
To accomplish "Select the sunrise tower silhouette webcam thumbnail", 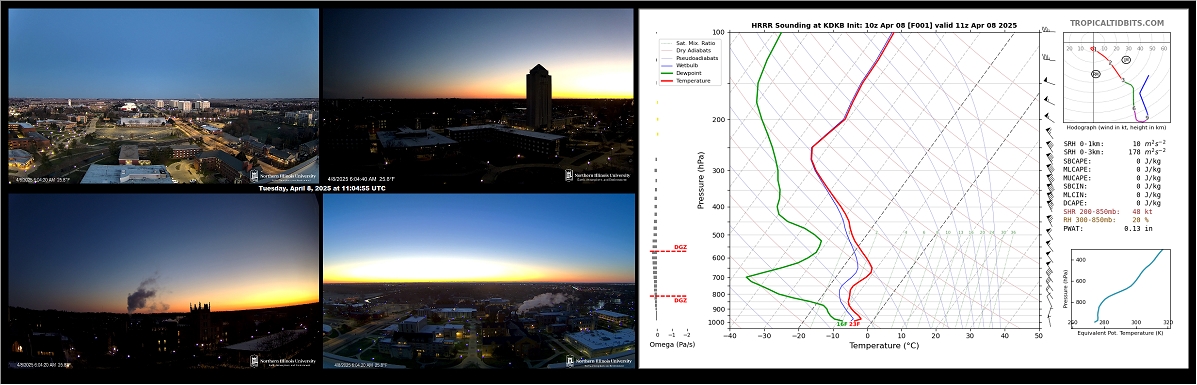I will coord(479,96).
